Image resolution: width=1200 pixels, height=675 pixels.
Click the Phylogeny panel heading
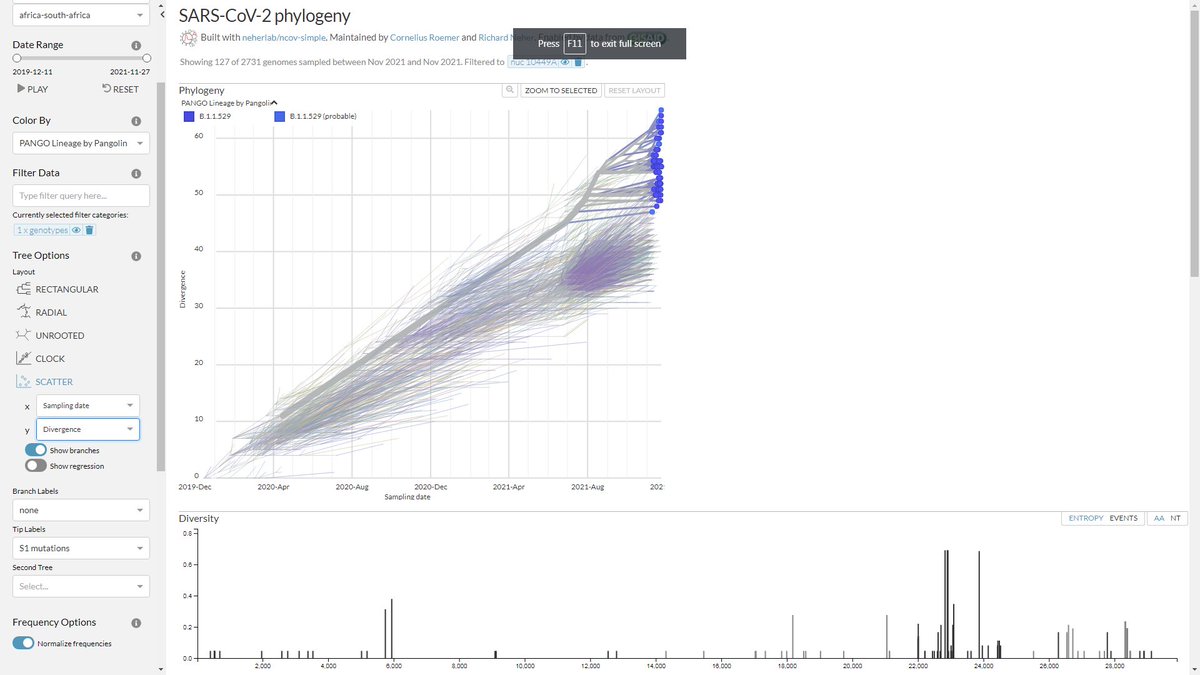pos(201,90)
